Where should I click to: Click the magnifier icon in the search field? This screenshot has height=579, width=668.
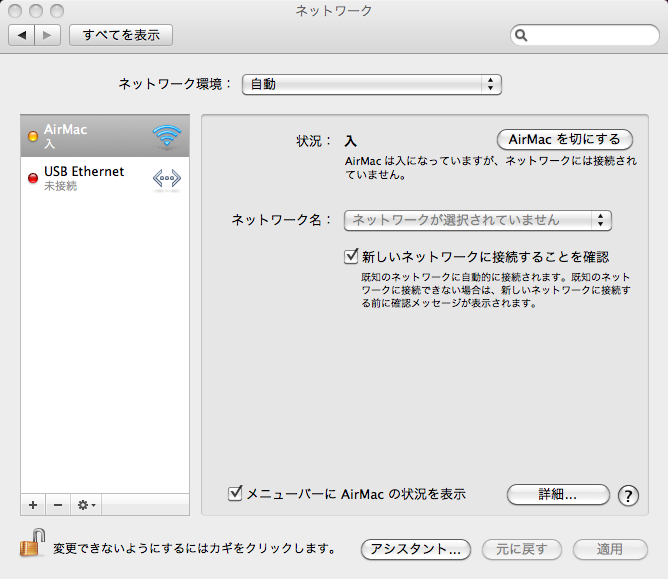click(x=521, y=35)
